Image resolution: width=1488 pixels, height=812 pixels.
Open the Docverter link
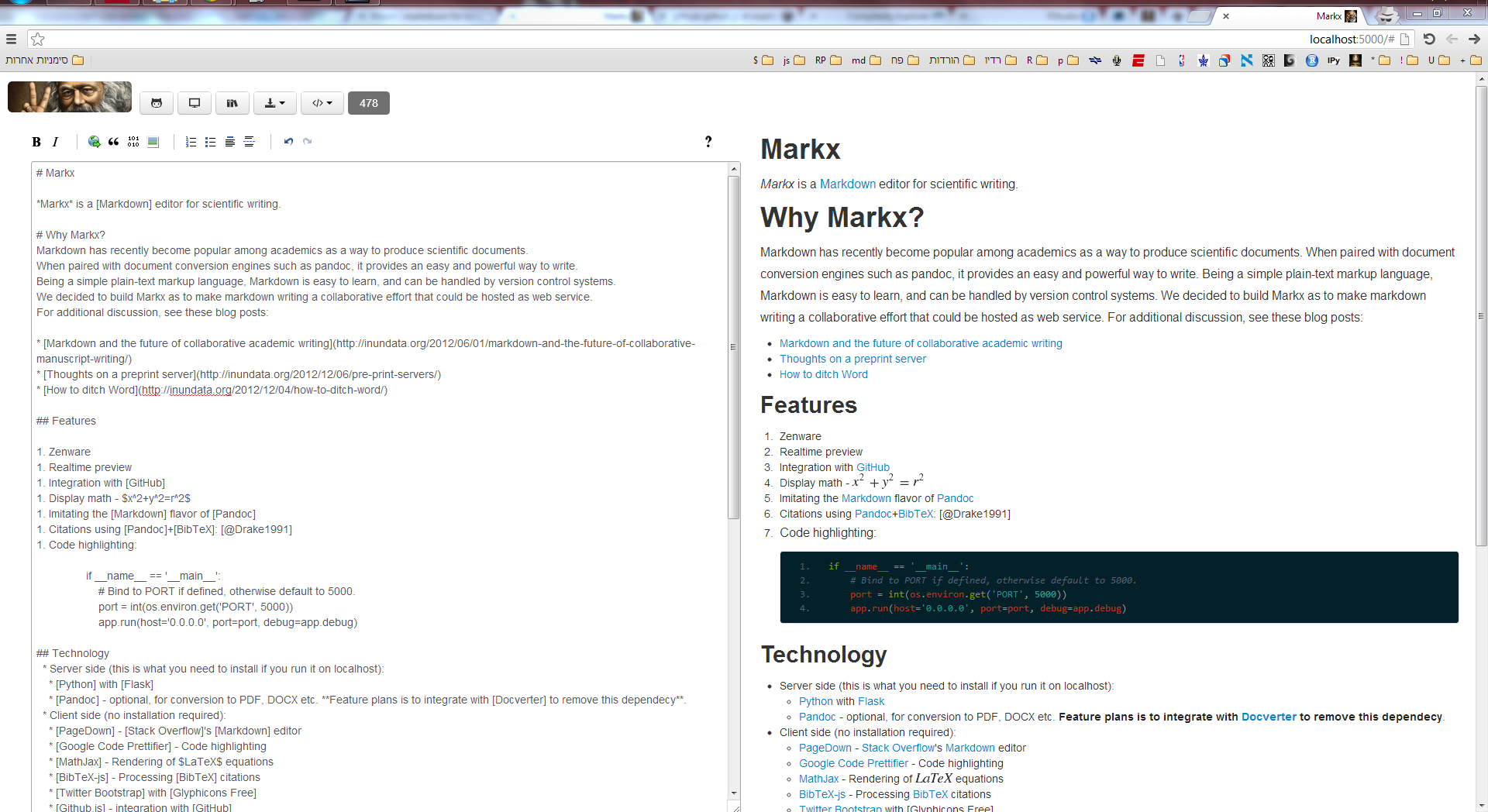pos(1269,717)
